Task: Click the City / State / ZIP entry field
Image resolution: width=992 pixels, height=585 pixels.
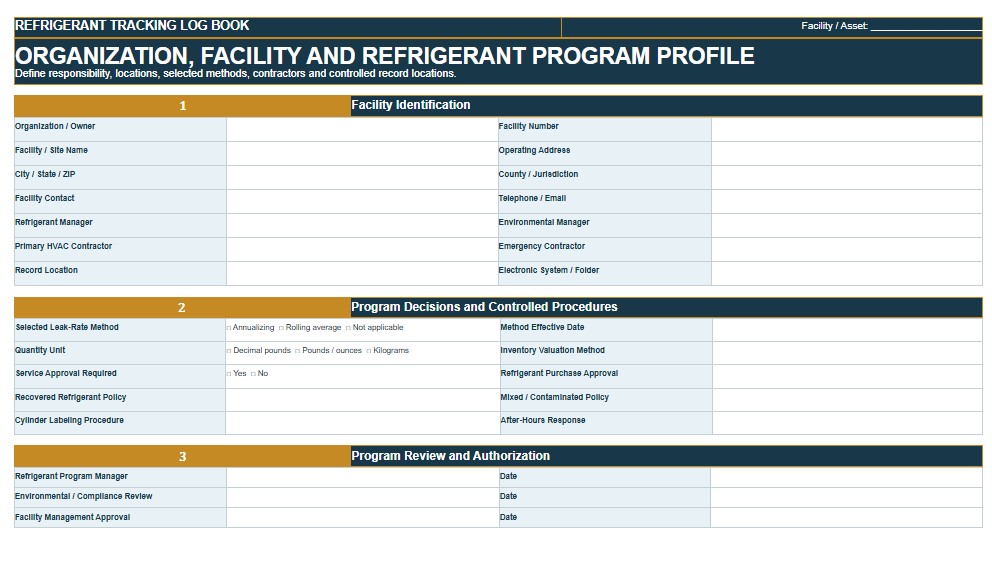Action: tap(363, 178)
